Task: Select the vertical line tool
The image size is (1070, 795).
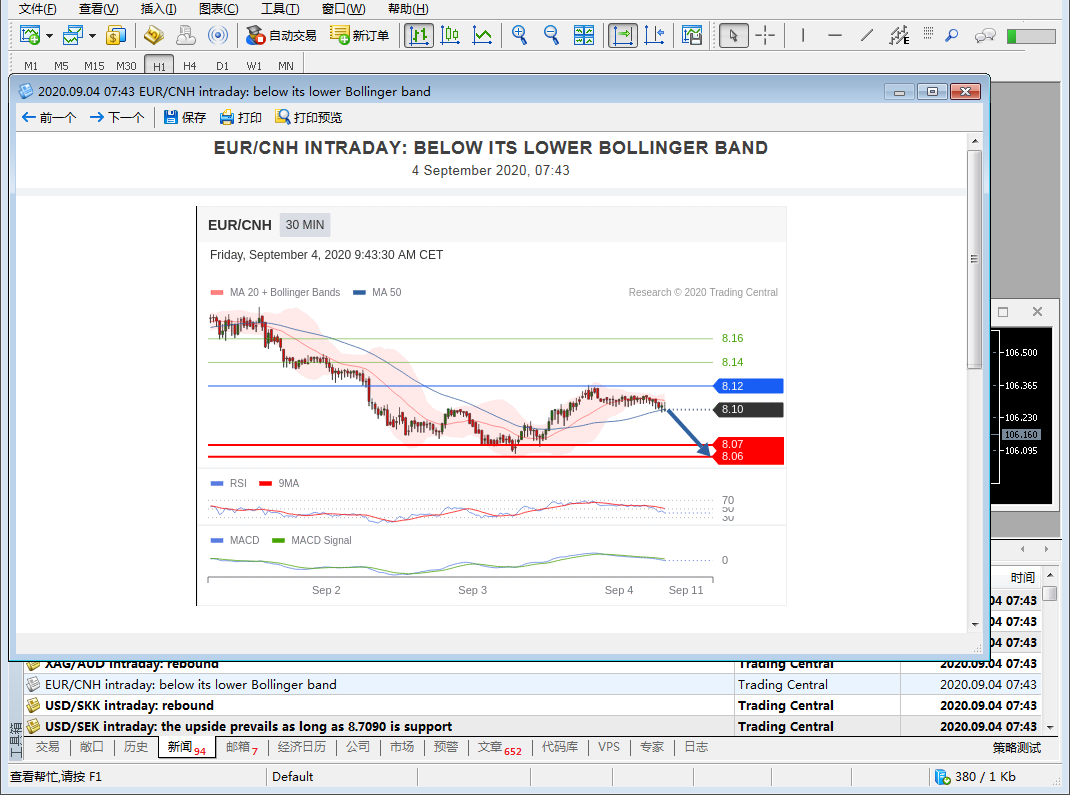Action: coord(802,35)
